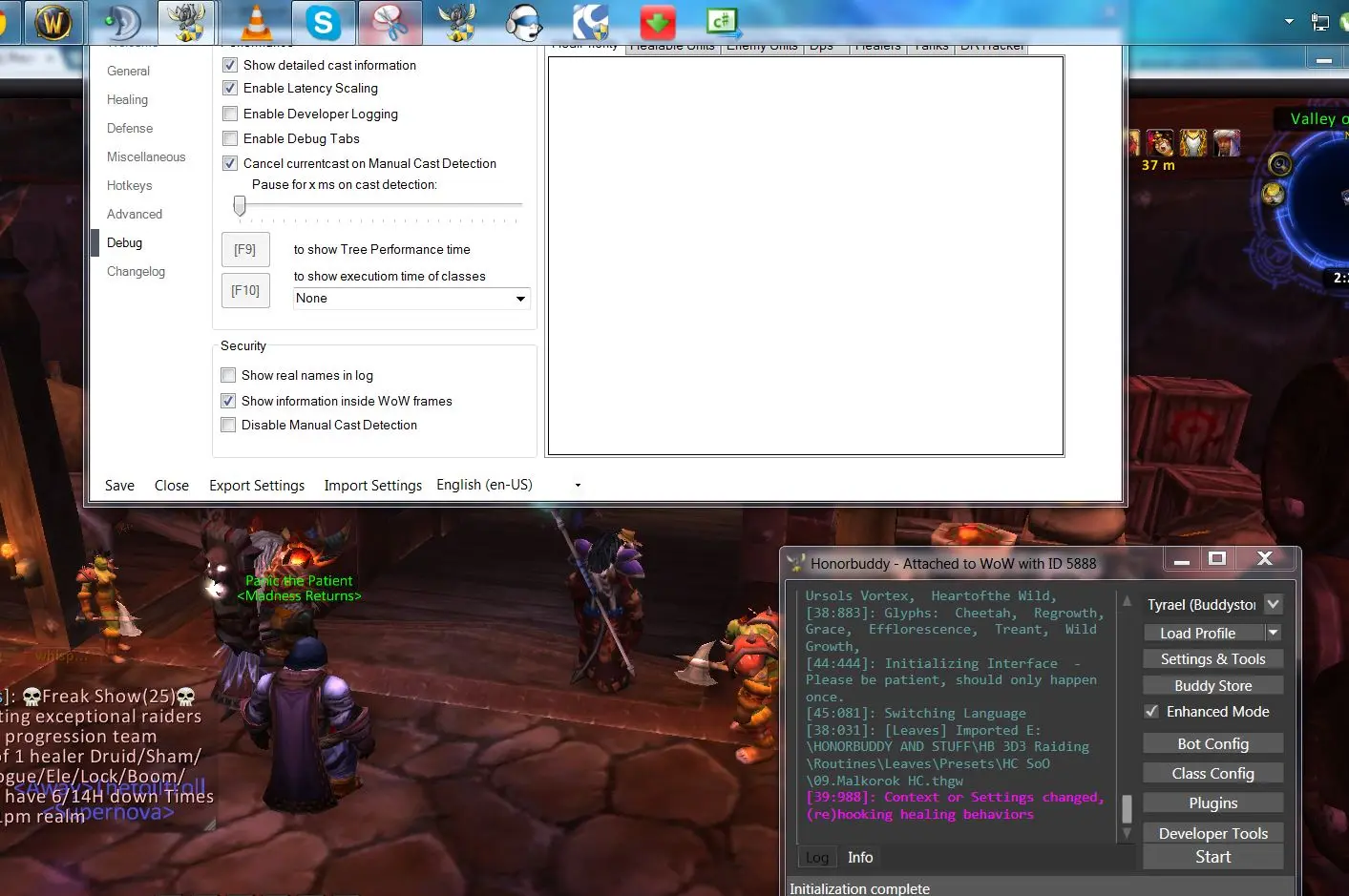
Task: Uncheck Enable Latency Scaling
Action: pos(230,88)
